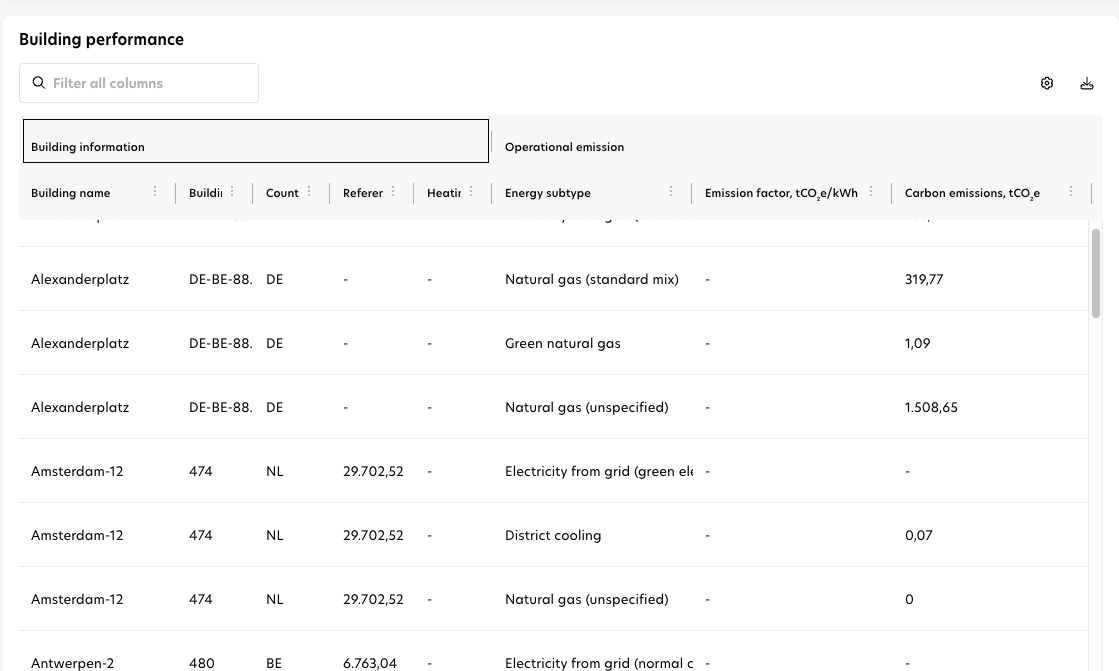1119x671 pixels.
Task: Select the Building information column group
Action: tap(255, 141)
